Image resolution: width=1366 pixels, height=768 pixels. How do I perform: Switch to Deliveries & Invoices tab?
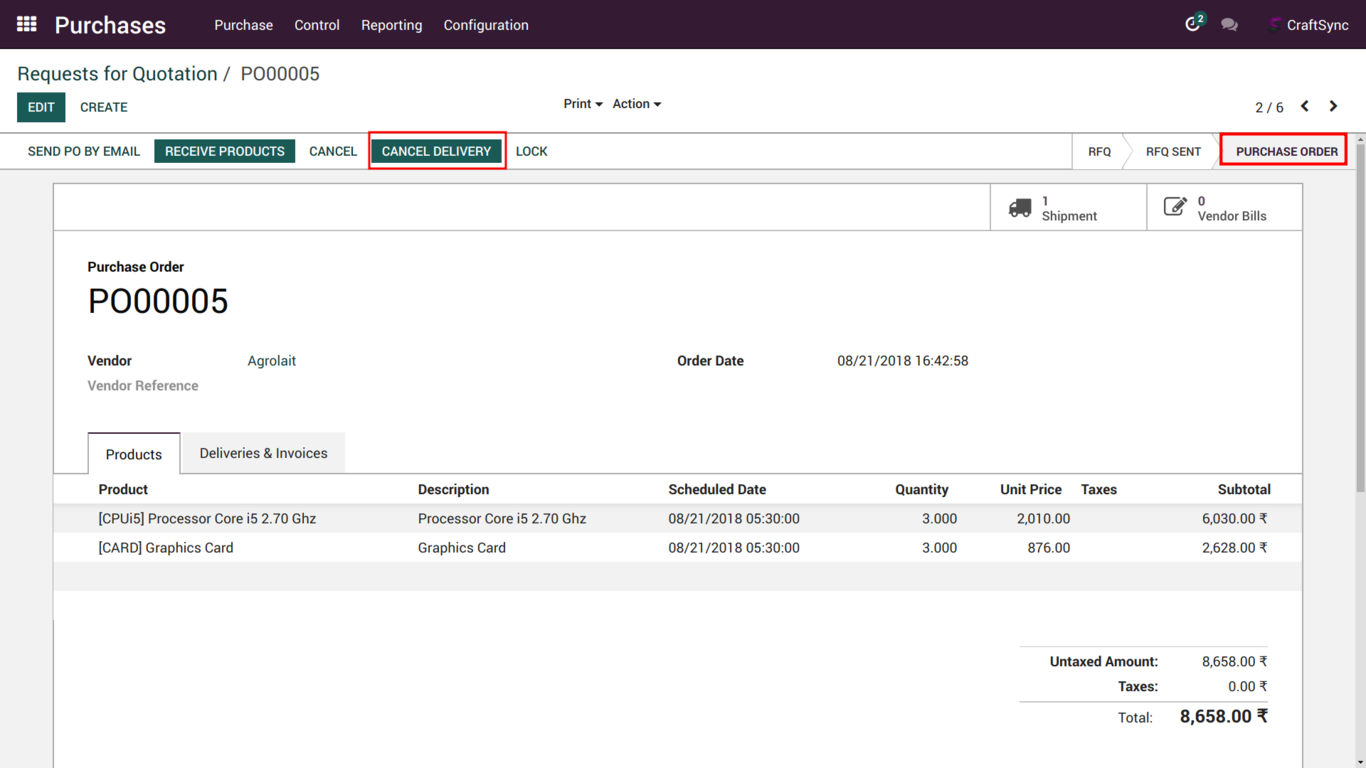(263, 453)
